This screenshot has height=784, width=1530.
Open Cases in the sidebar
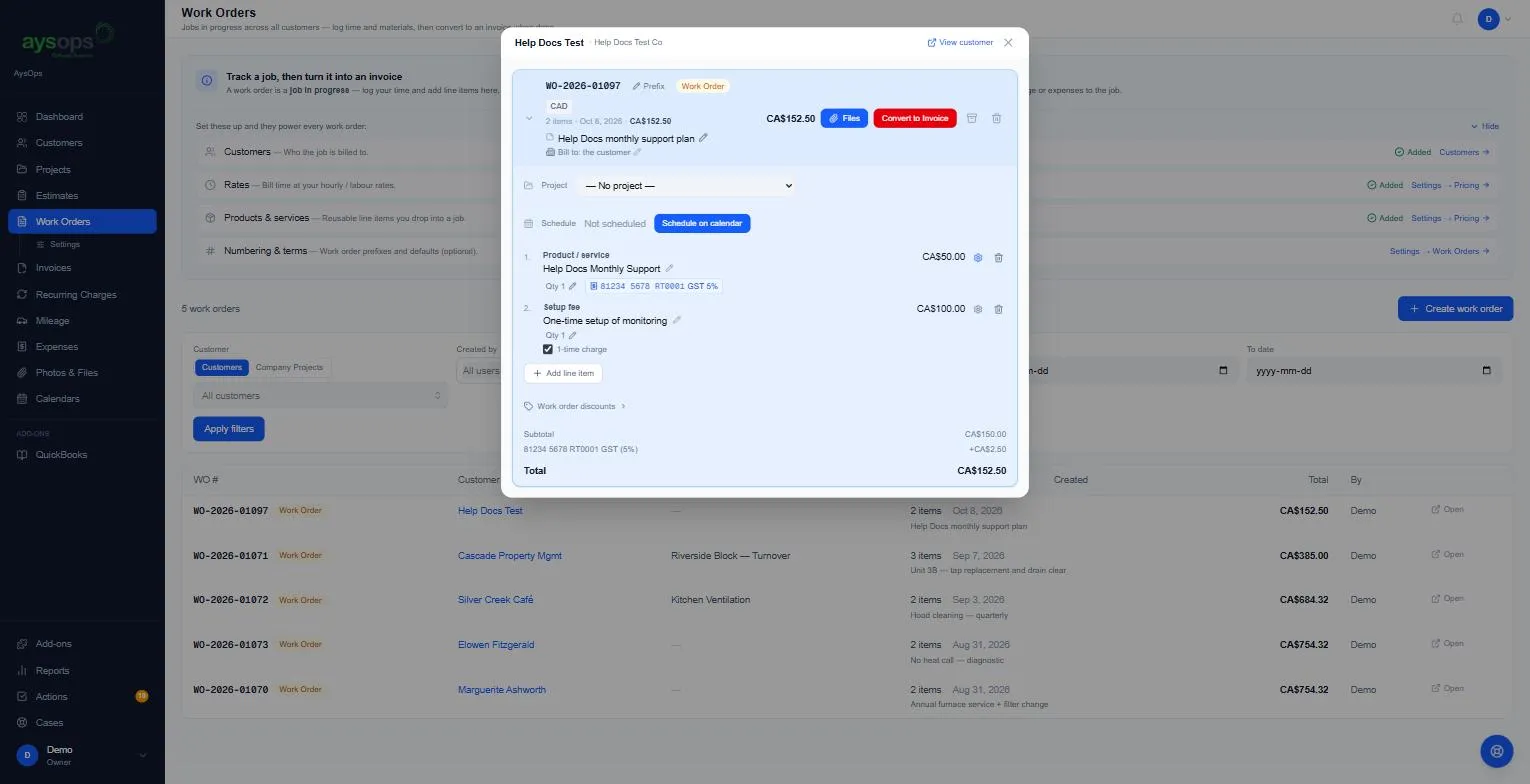[x=82, y=722]
